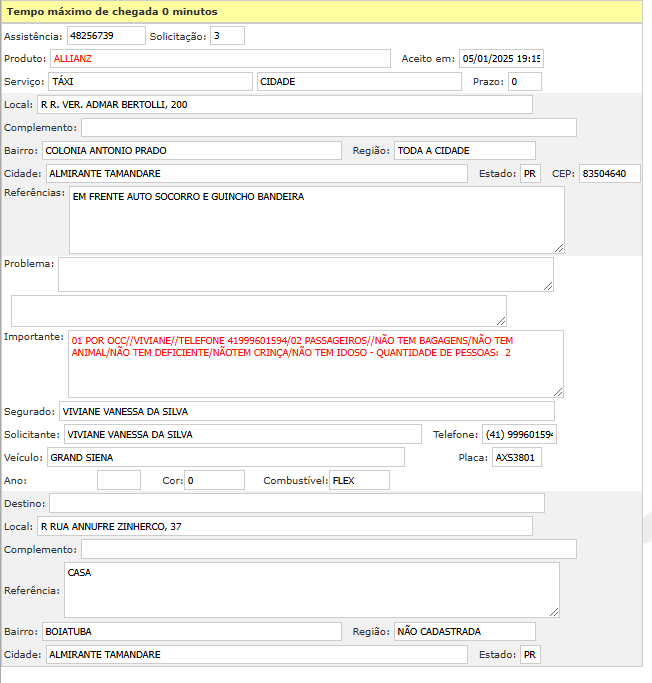This screenshot has height=683, width=652.
Task: Select the empty Ano field
Action: pos(118,480)
